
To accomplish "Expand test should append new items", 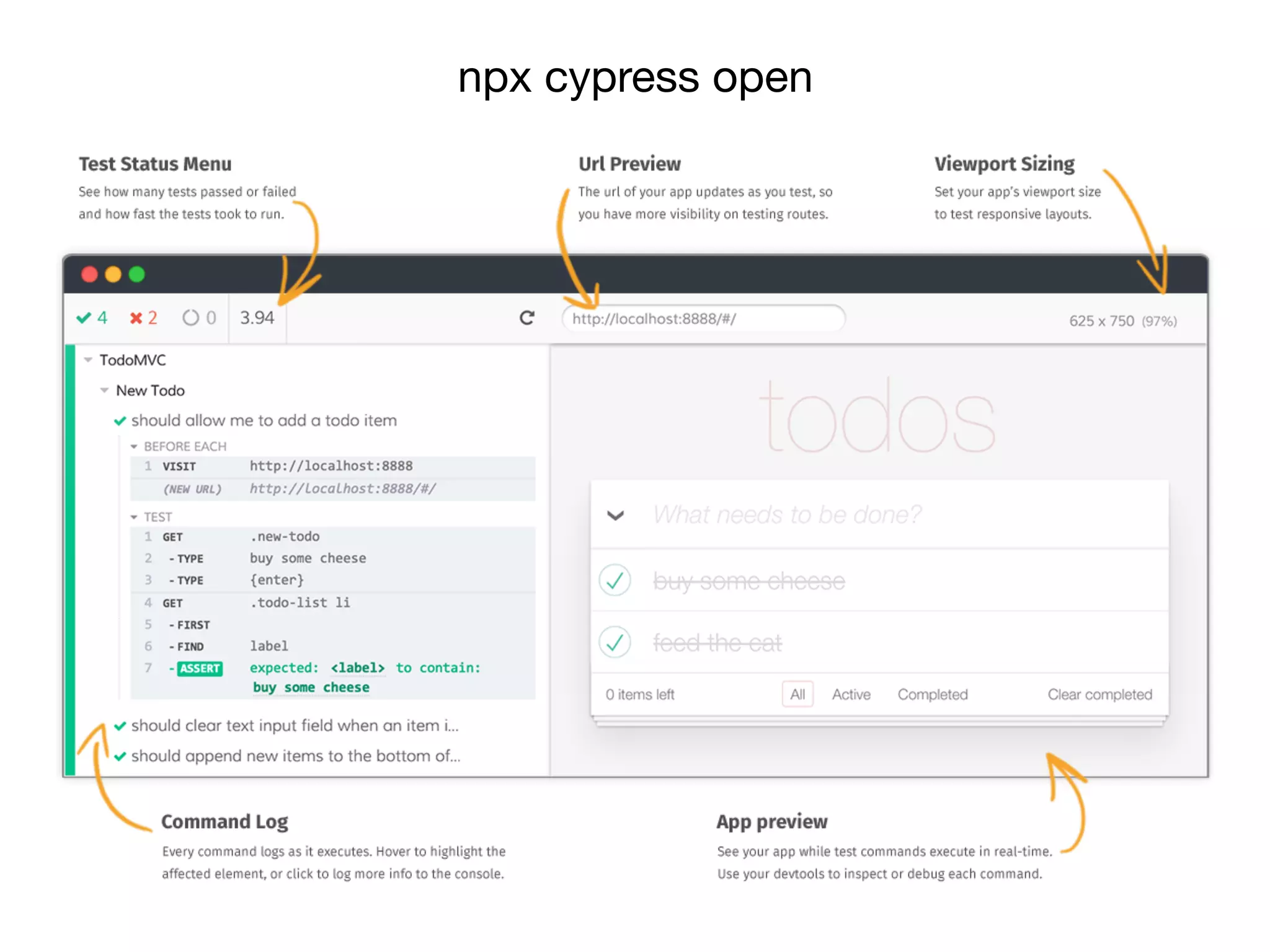I will pyautogui.click(x=287, y=756).
